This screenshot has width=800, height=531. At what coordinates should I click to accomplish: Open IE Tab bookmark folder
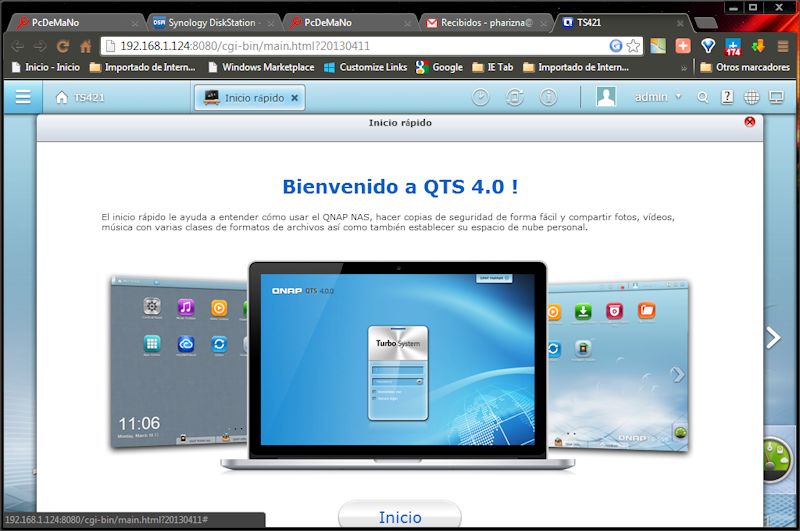[493, 67]
